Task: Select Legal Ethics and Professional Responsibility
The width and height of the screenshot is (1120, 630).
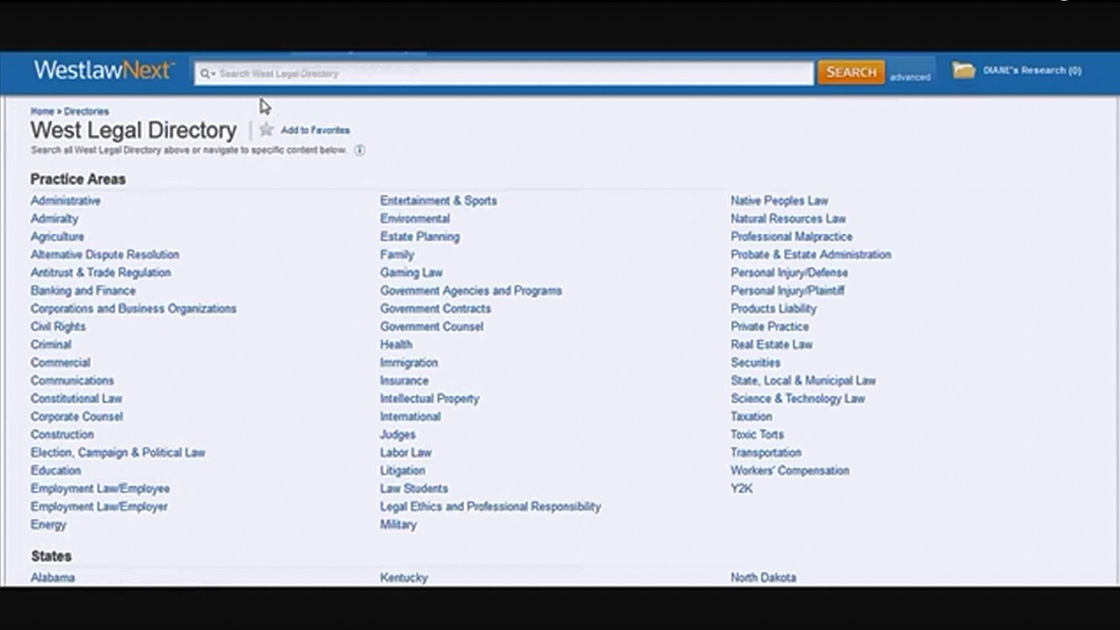Action: [490, 507]
